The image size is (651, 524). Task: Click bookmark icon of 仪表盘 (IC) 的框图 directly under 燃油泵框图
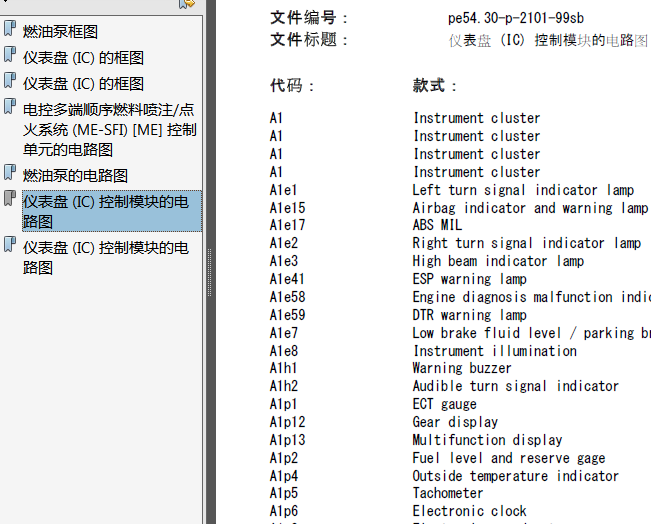click(x=10, y=54)
